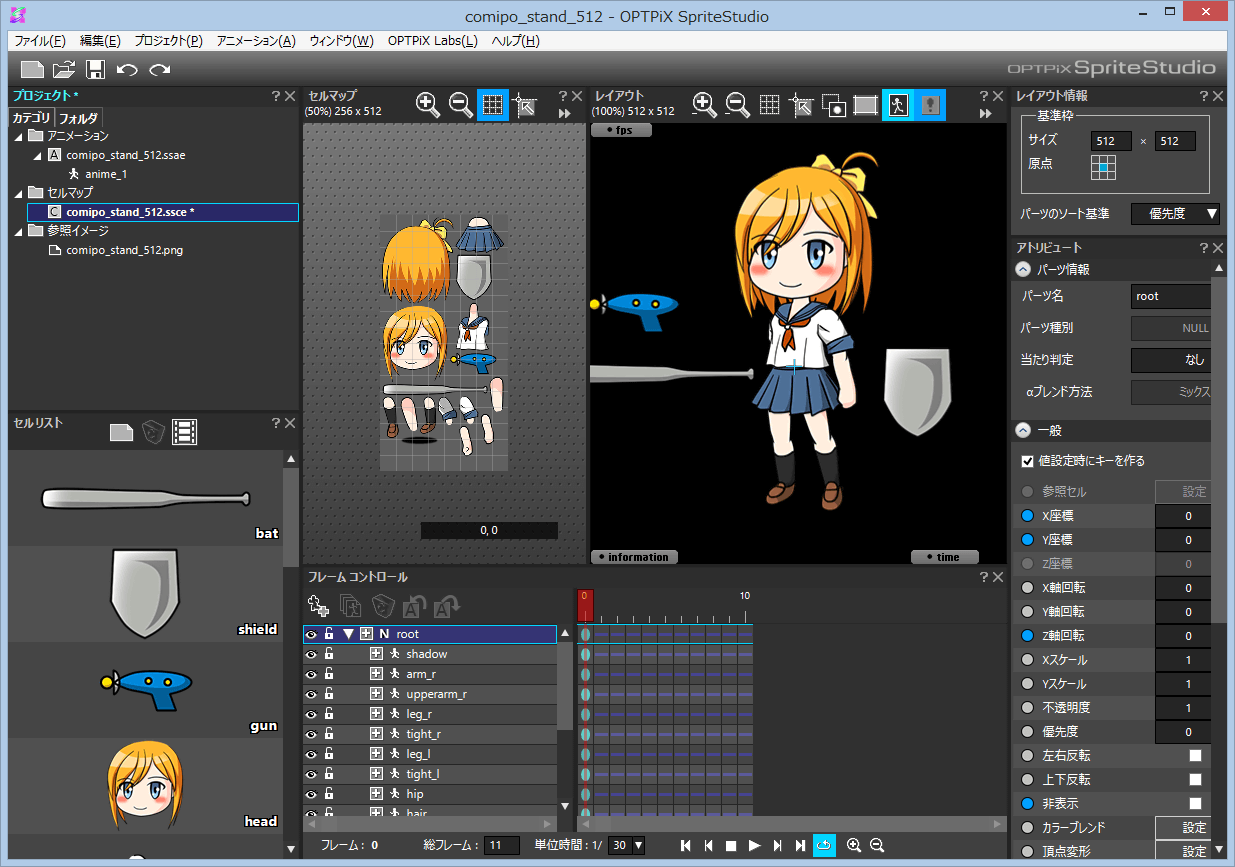Click the filmstrip icon in セルリスト toolbar

184,432
